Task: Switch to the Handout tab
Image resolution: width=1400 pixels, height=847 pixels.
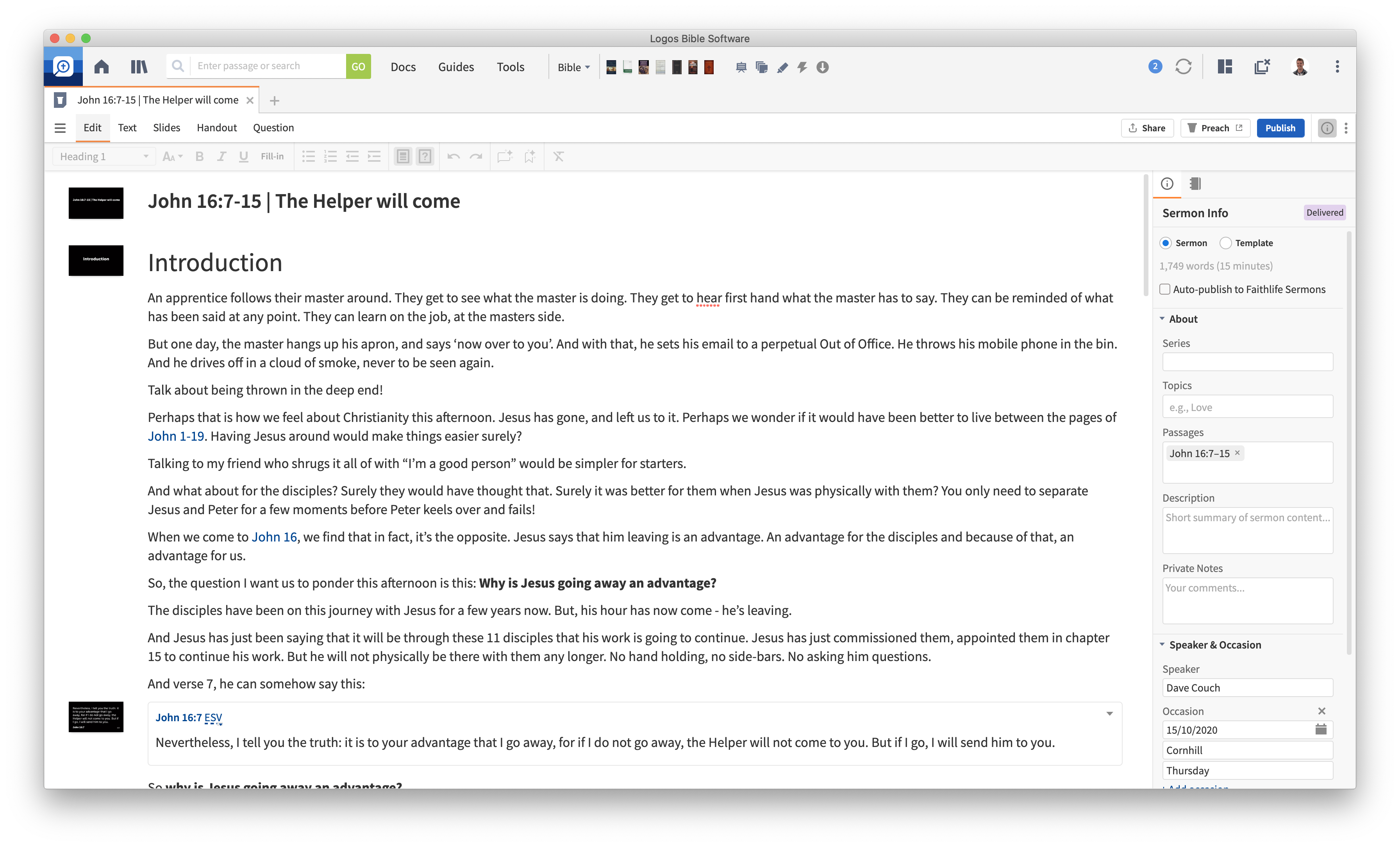Action: point(216,128)
